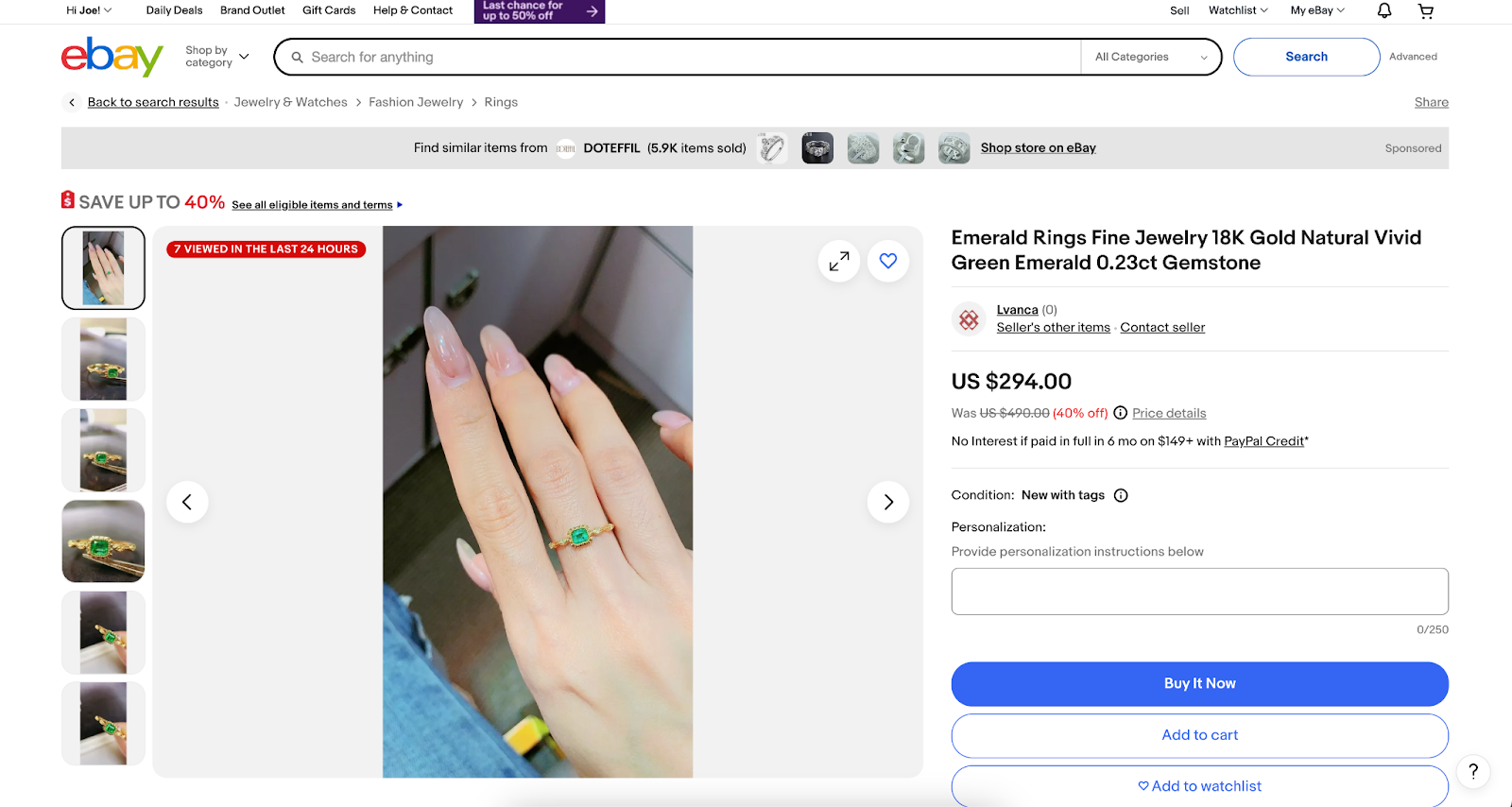
Task: Click the Search button
Action: (x=1306, y=57)
